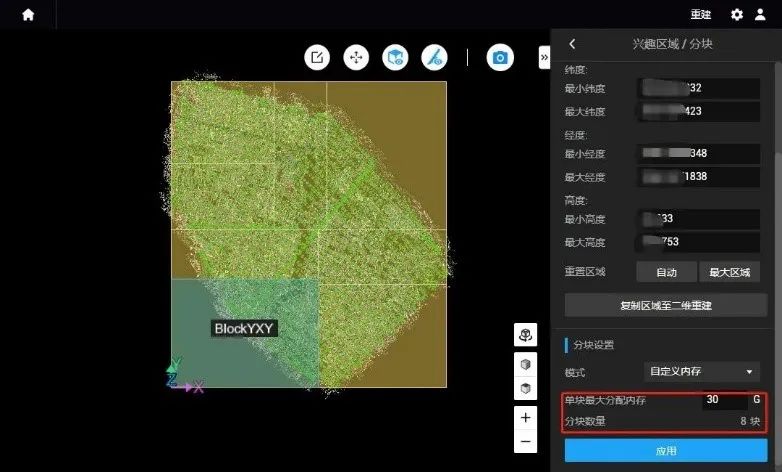Image resolution: width=782 pixels, height=472 pixels.
Task: Select the brush-with-eye tool icon
Action: tap(434, 57)
